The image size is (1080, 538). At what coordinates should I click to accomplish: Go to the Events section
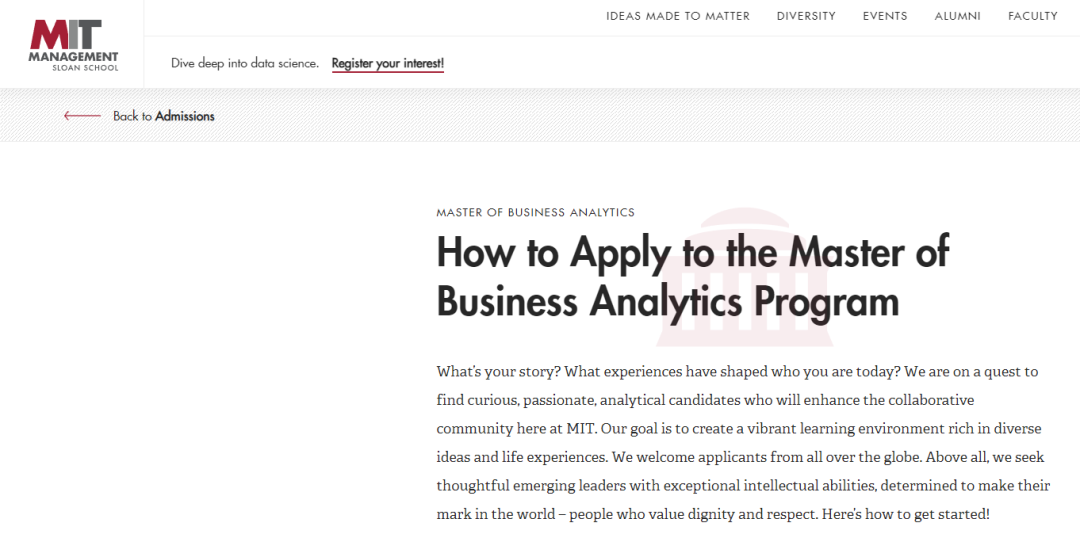click(x=885, y=16)
